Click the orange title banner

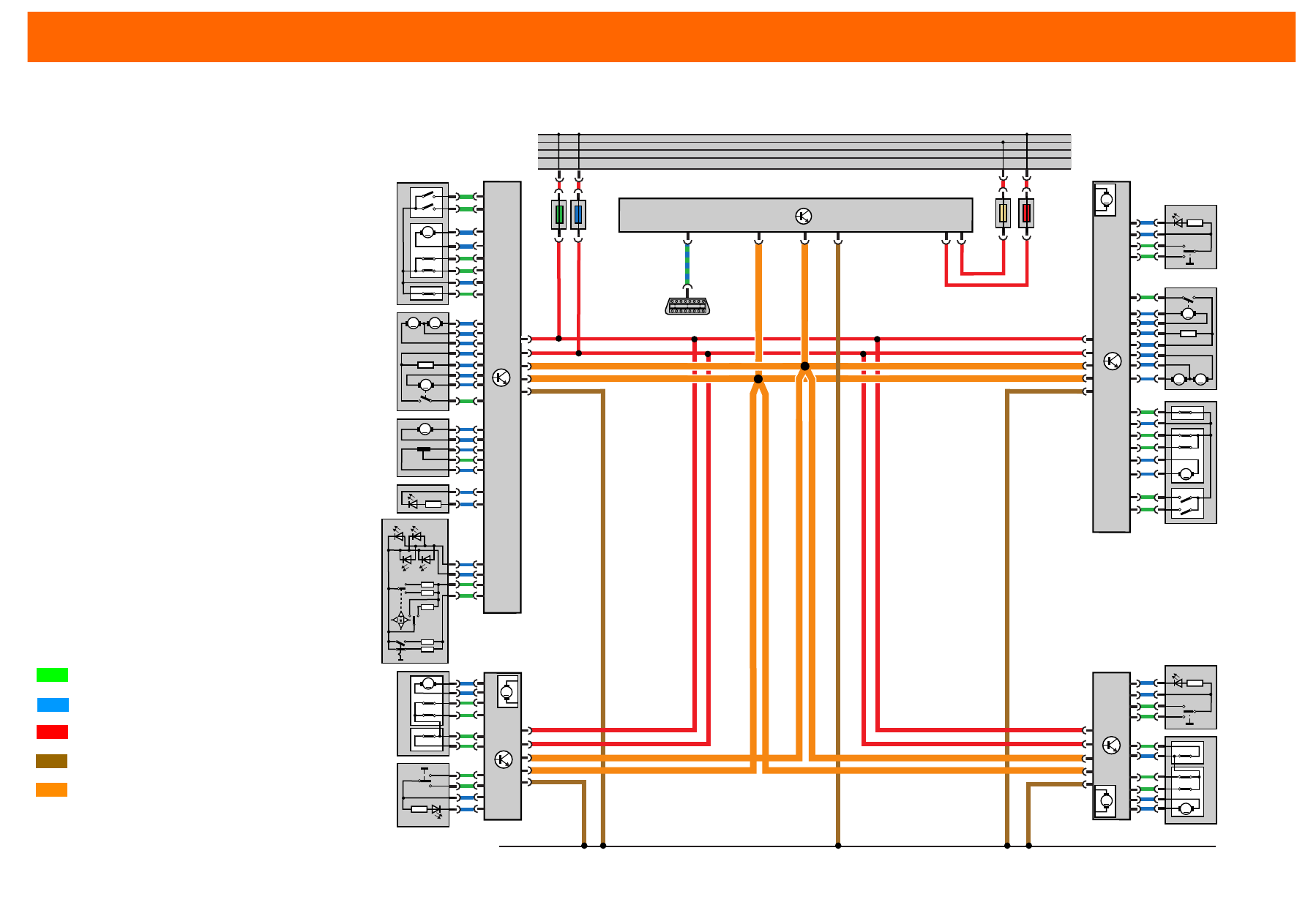click(661, 37)
